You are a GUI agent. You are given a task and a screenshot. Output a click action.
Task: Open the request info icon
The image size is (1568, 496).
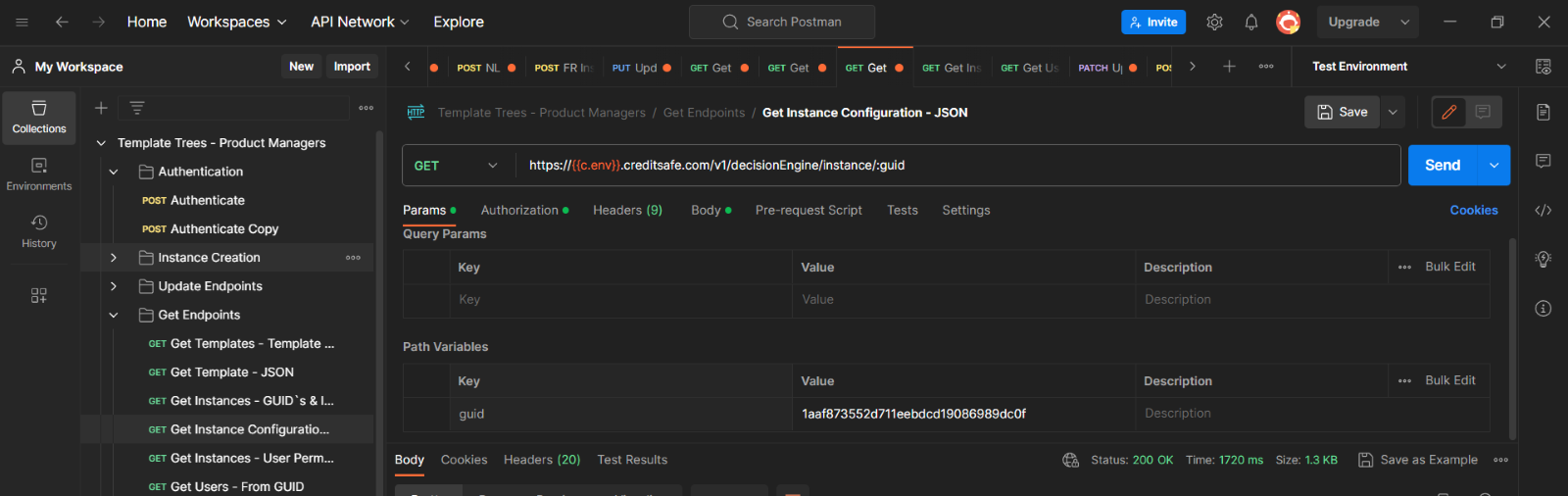1543,308
